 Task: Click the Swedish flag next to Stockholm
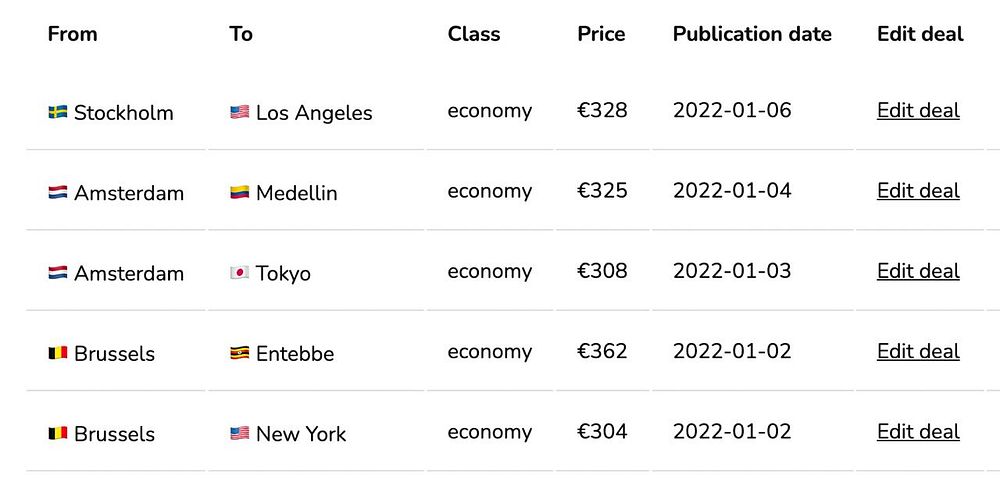click(57, 112)
